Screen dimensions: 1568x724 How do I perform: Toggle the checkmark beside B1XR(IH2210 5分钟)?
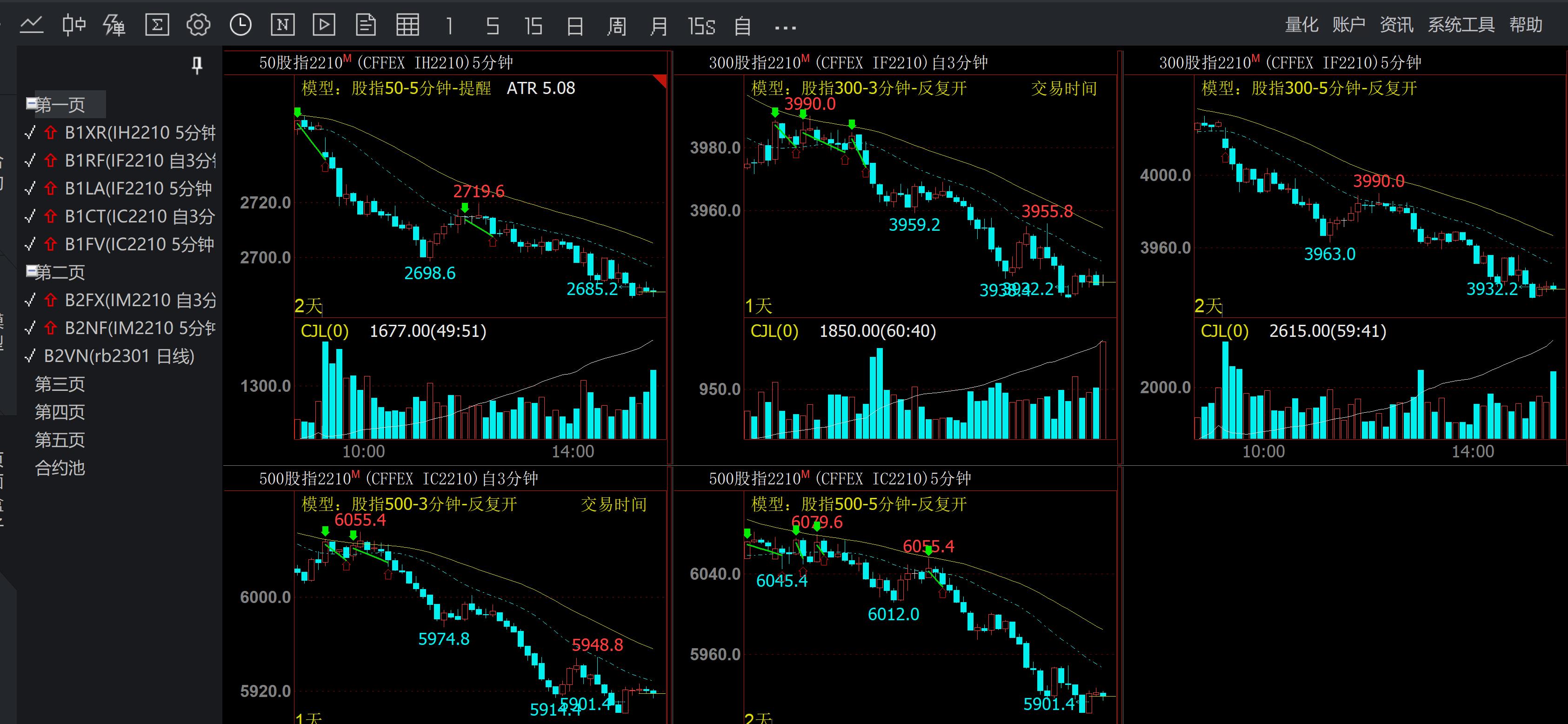coord(30,133)
